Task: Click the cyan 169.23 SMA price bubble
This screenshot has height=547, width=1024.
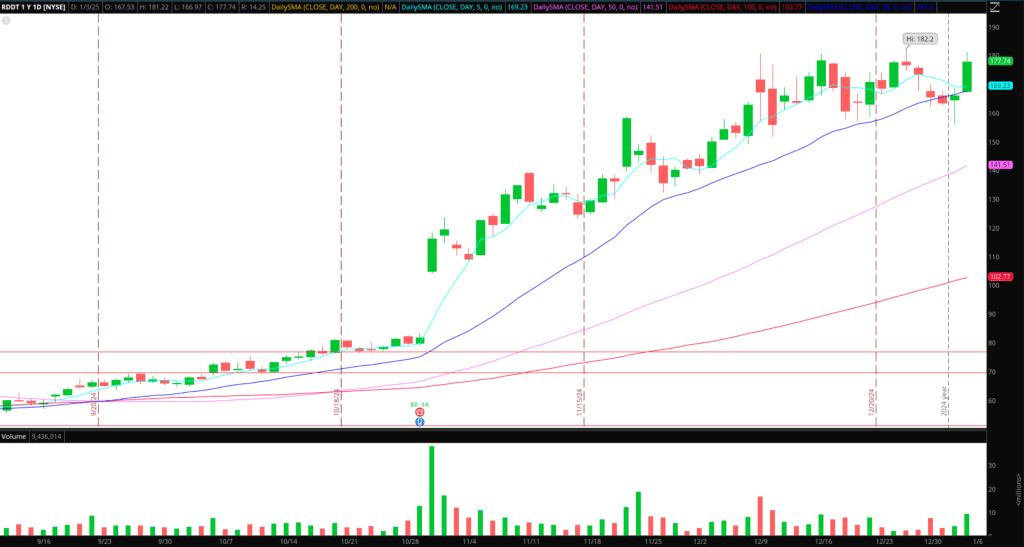Action: point(1000,86)
